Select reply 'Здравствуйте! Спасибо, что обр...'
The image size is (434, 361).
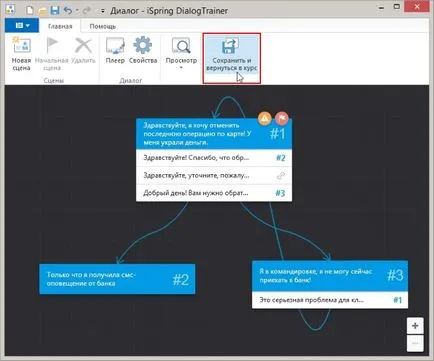pyautogui.click(x=214, y=158)
